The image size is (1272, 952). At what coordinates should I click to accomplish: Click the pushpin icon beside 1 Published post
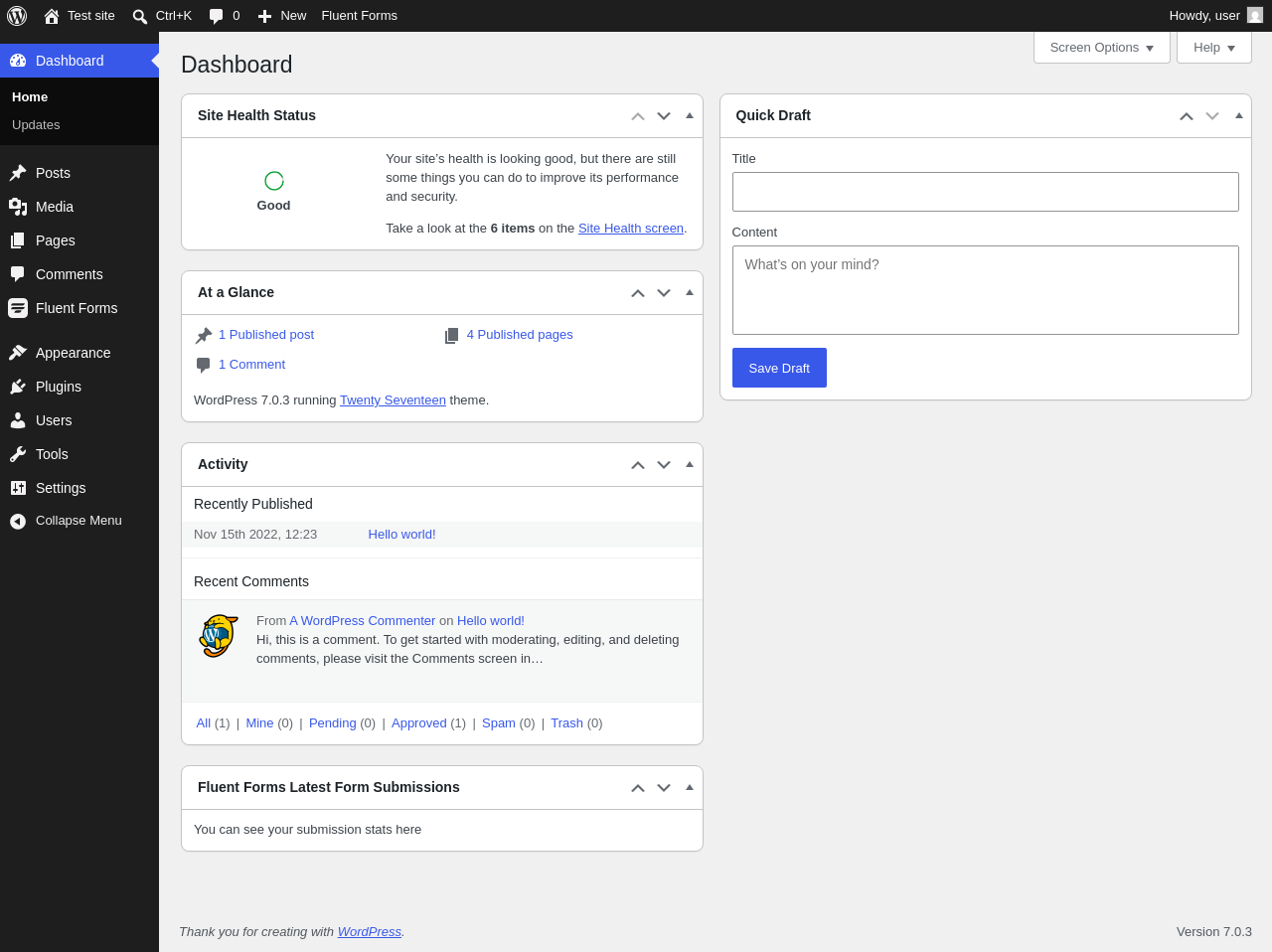point(204,336)
